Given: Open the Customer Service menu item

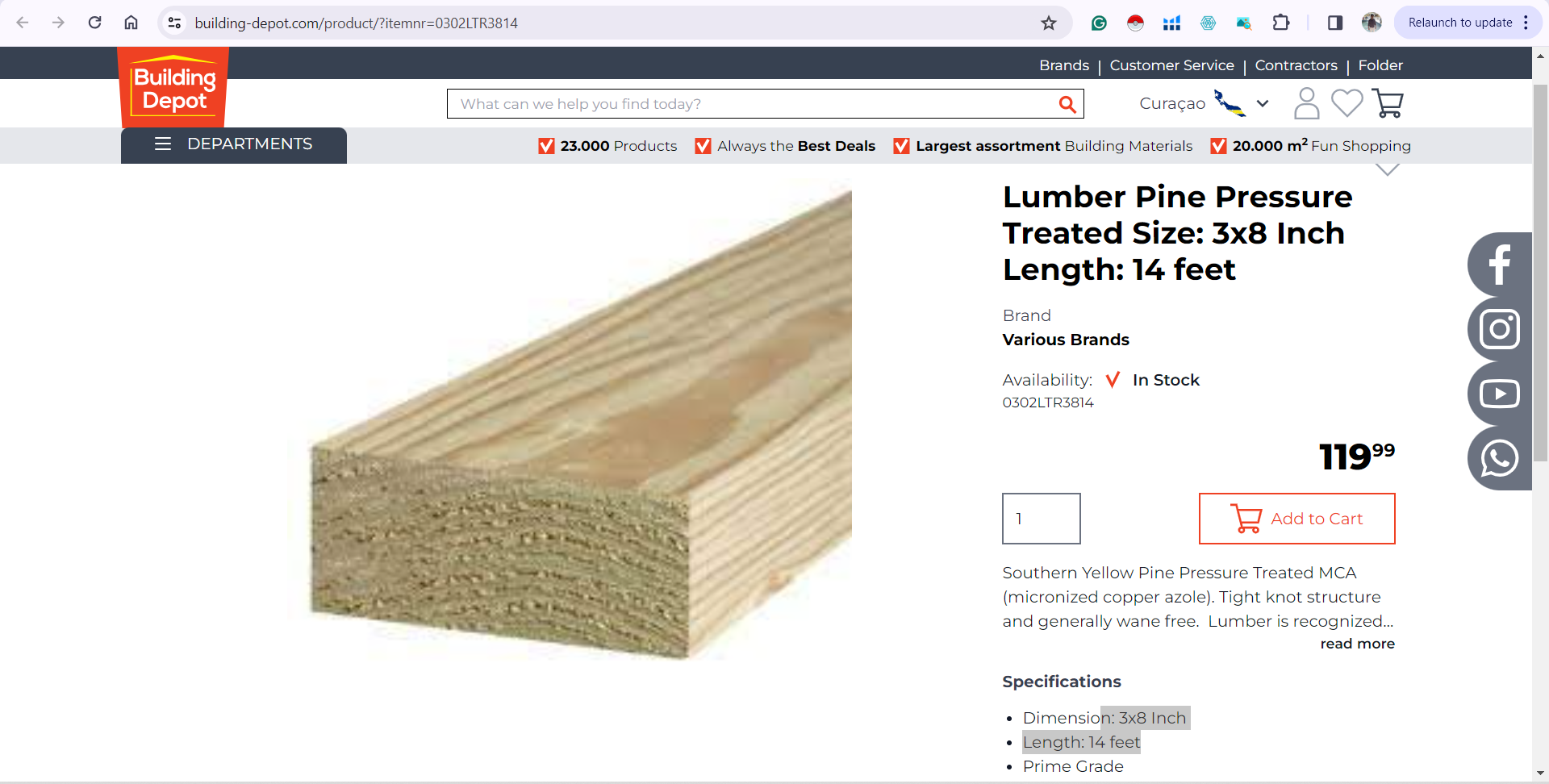Looking at the screenshot, I should point(1171,65).
